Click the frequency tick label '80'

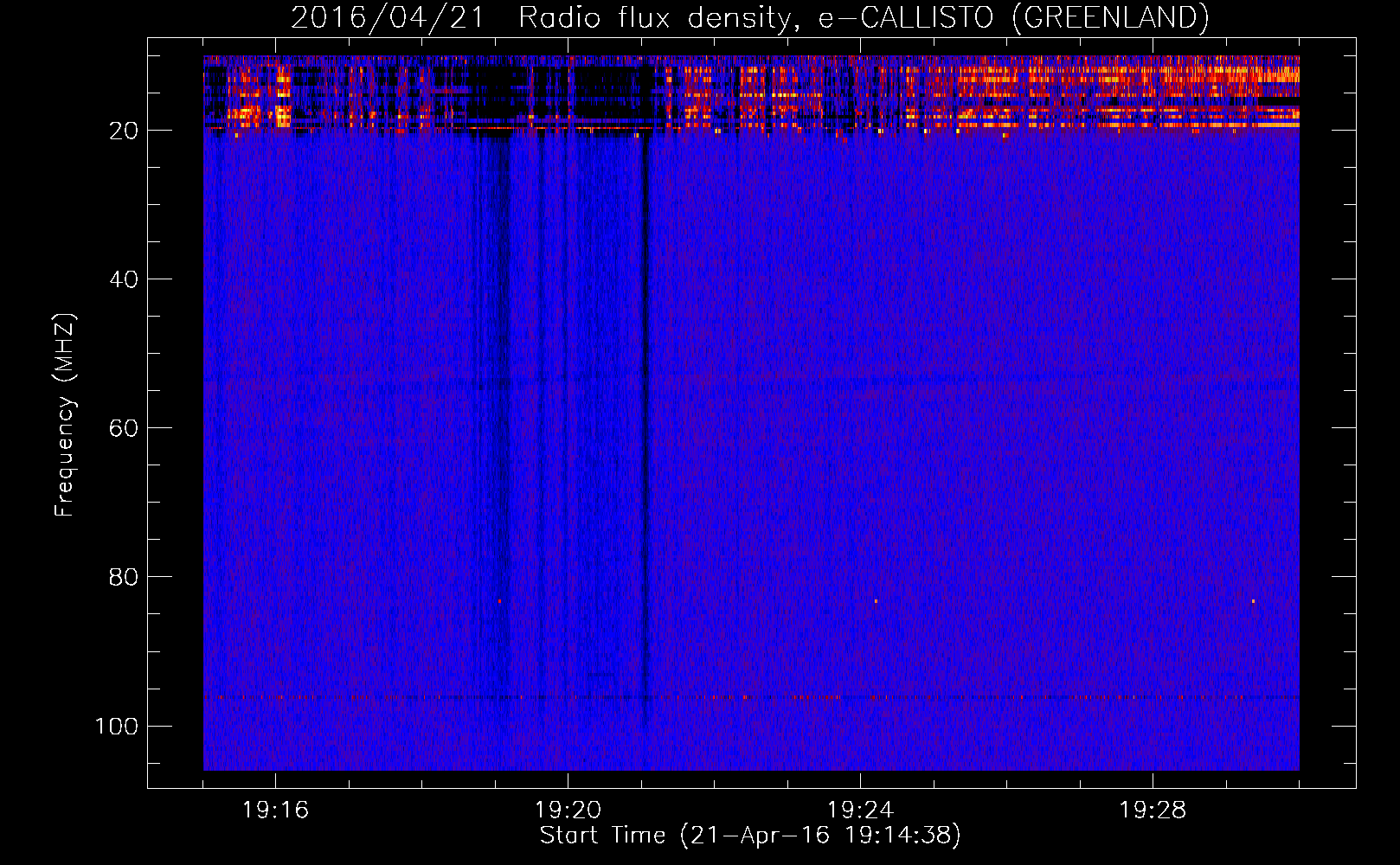pyautogui.click(x=124, y=577)
